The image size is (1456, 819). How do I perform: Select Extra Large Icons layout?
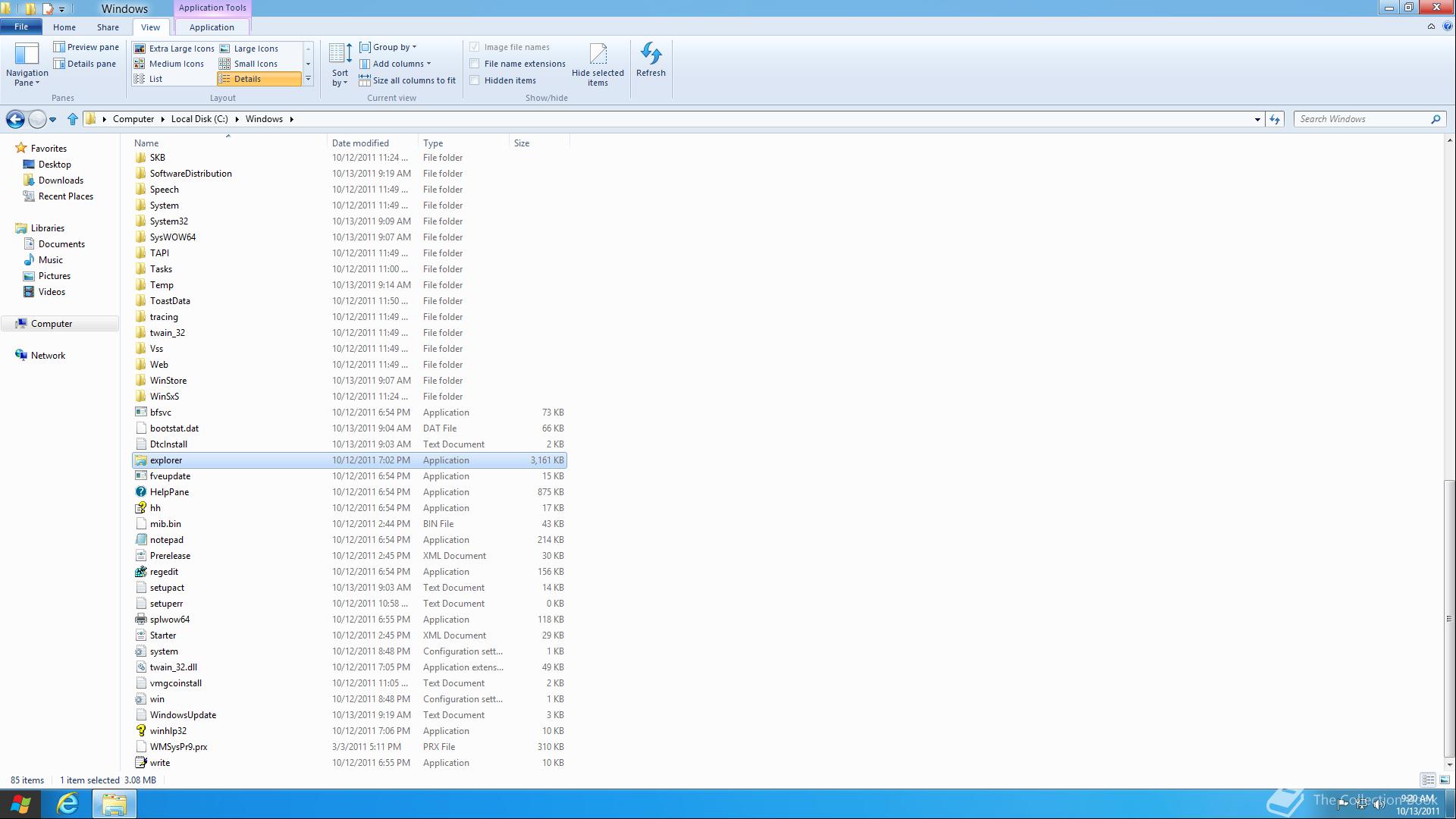(x=174, y=49)
